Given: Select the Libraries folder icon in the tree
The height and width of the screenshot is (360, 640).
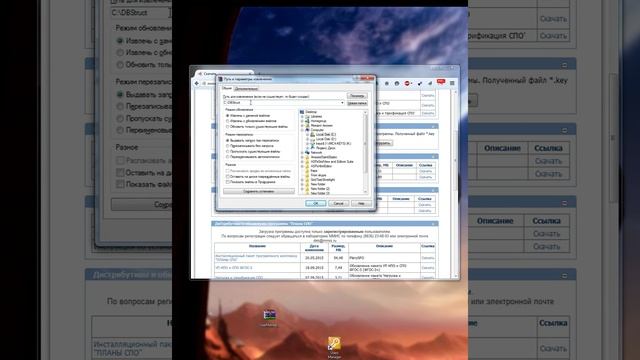Looking at the screenshot, I should [x=307, y=116].
